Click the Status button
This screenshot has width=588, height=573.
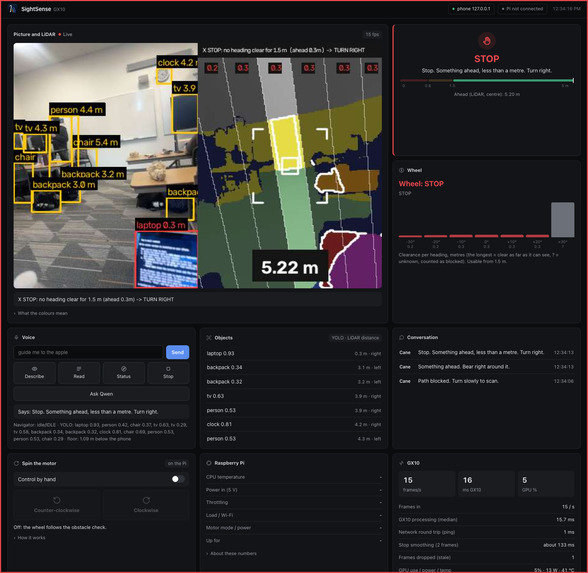click(x=124, y=372)
